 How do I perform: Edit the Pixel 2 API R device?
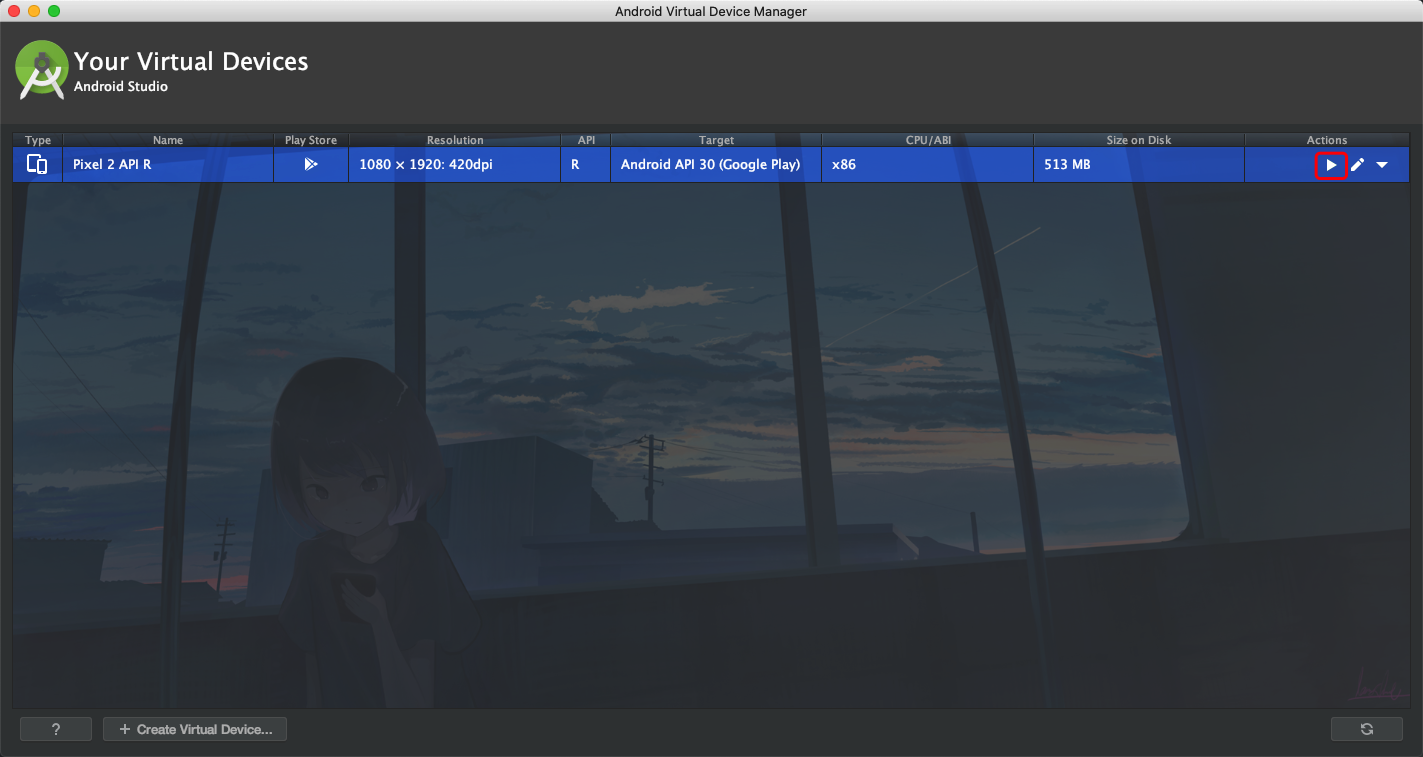coord(1357,165)
